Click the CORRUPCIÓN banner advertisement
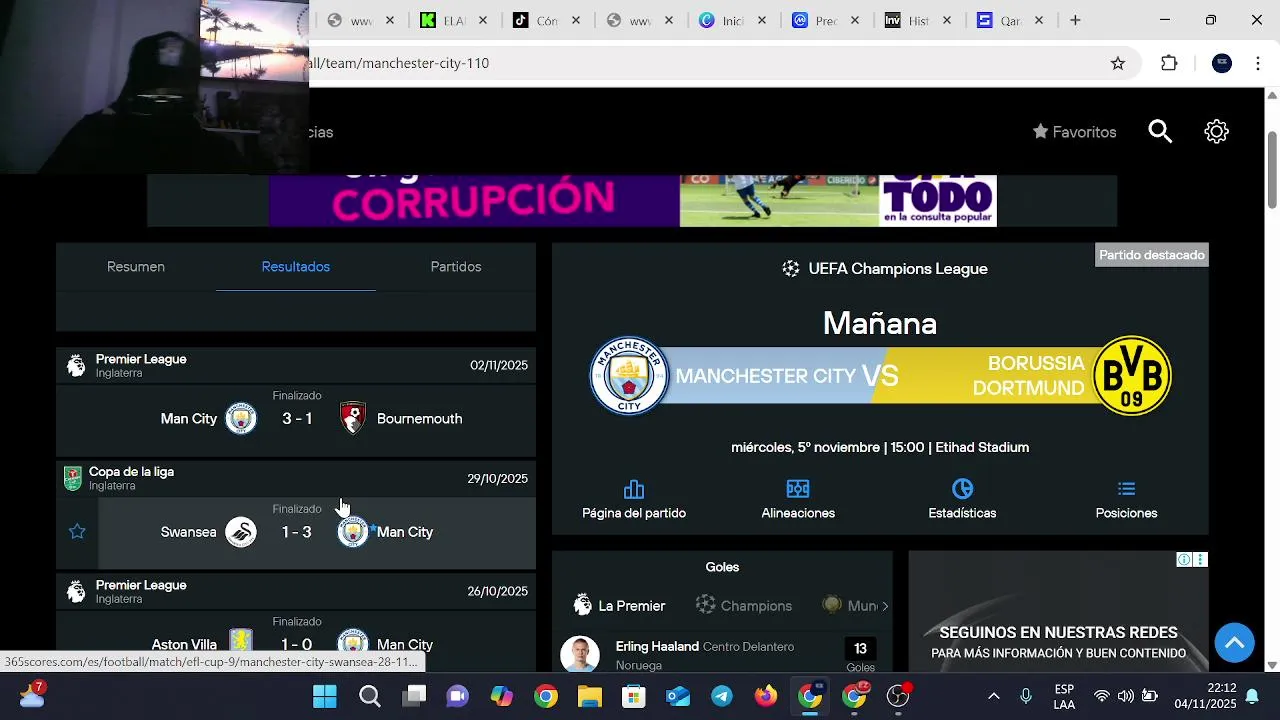The height and width of the screenshot is (720, 1280). pyautogui.click(x=632, y=201)
